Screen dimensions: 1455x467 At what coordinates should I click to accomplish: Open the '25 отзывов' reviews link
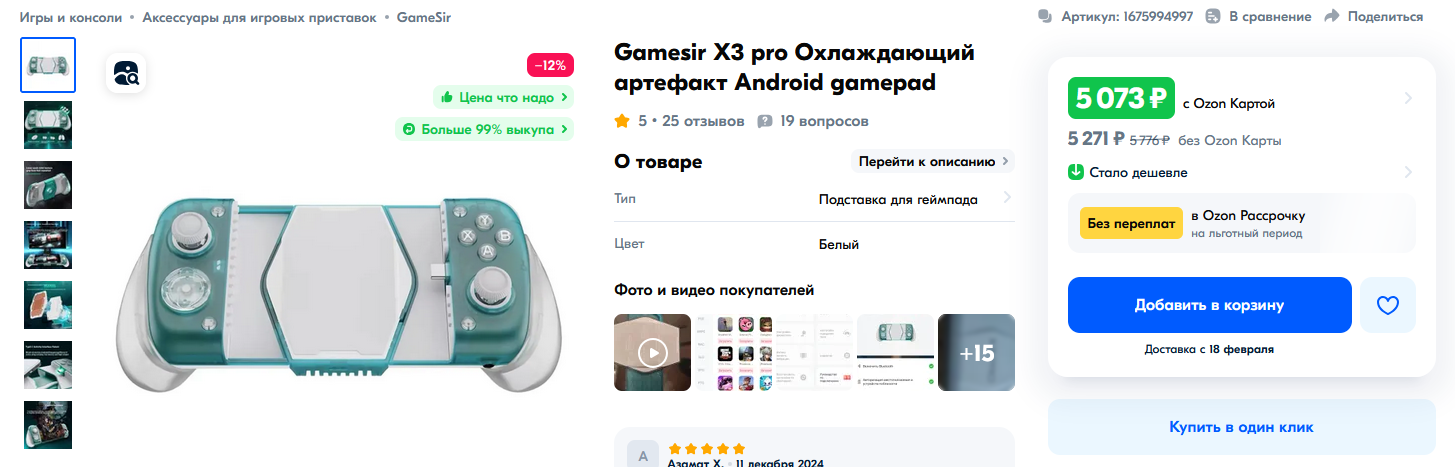(703, 121)
